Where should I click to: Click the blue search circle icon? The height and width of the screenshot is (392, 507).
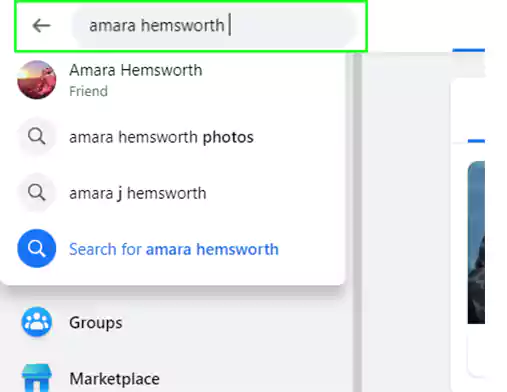pyautogui.click(x=37, y=248)
